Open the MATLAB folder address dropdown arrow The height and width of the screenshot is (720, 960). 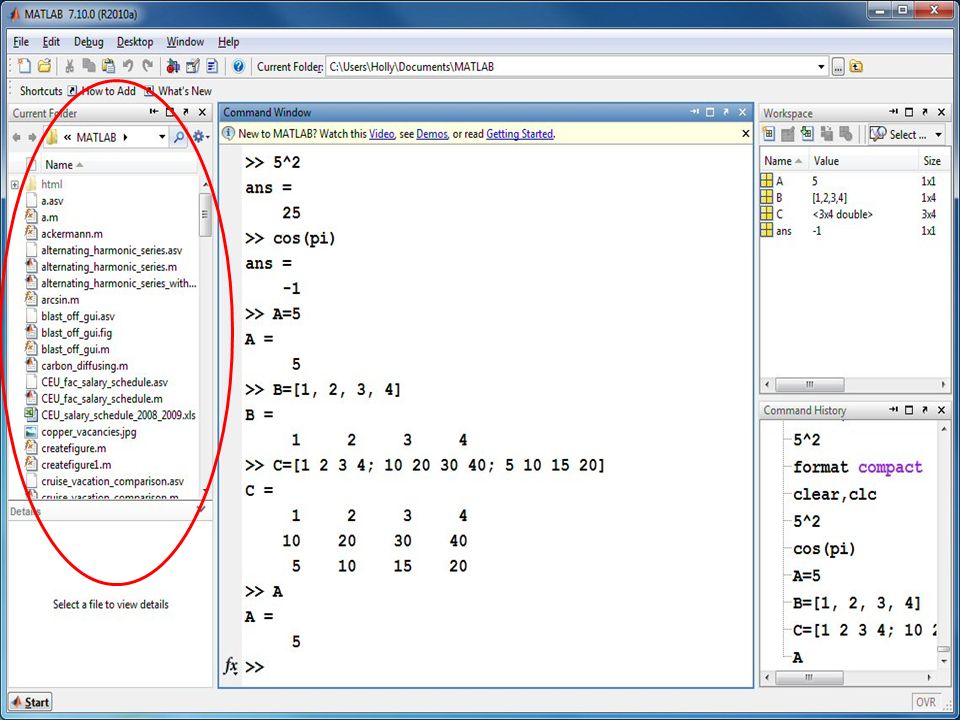162,137
